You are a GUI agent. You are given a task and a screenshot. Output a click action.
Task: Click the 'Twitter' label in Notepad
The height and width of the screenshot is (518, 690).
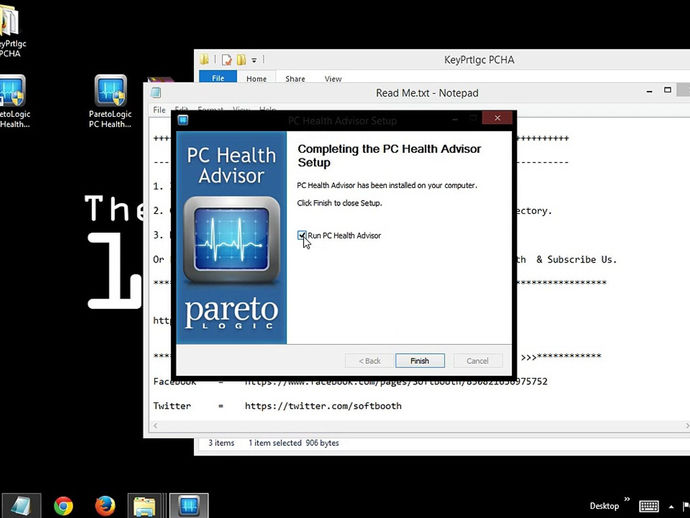pos(172,406)
